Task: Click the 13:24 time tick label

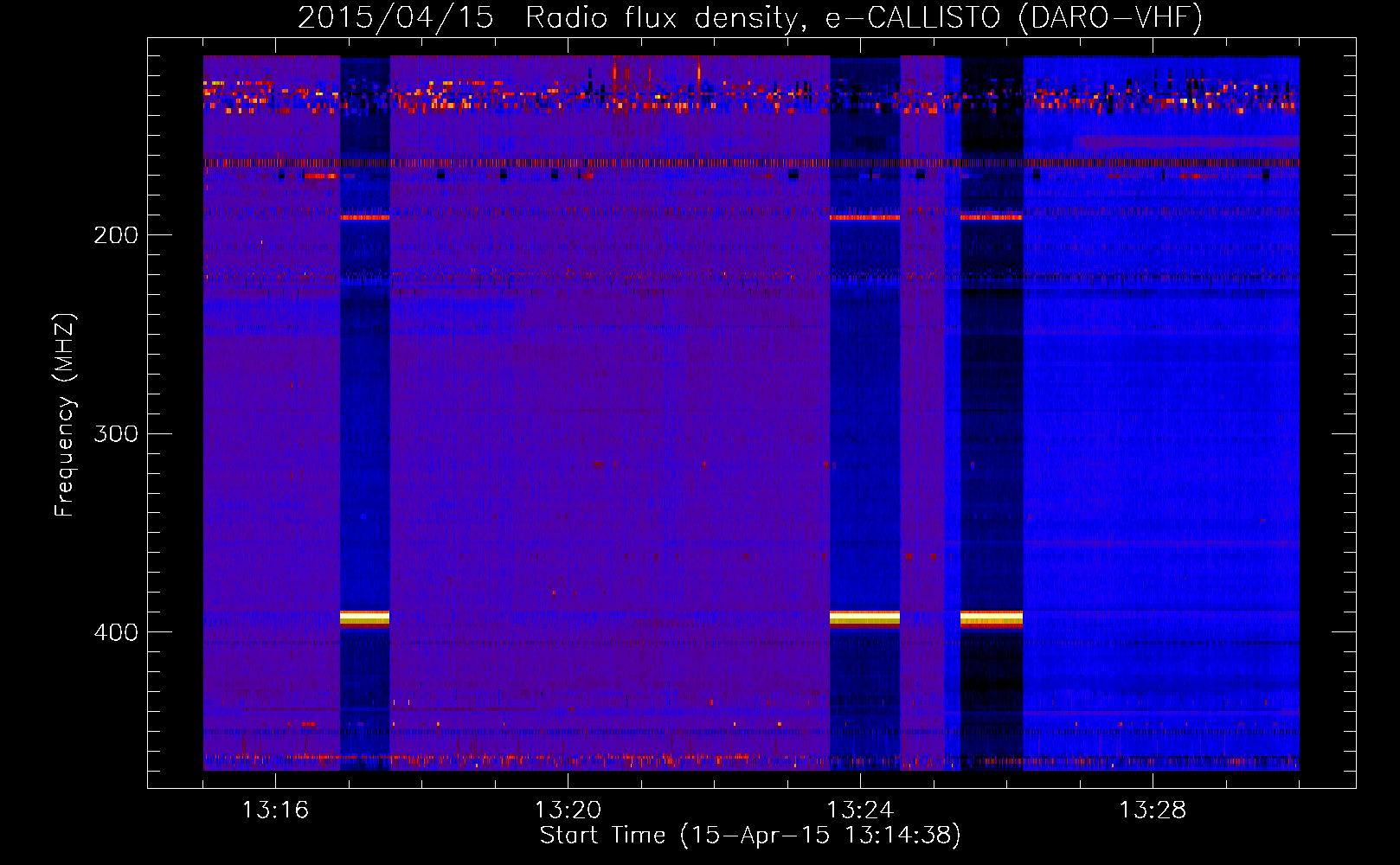Action: click(860, 810)
